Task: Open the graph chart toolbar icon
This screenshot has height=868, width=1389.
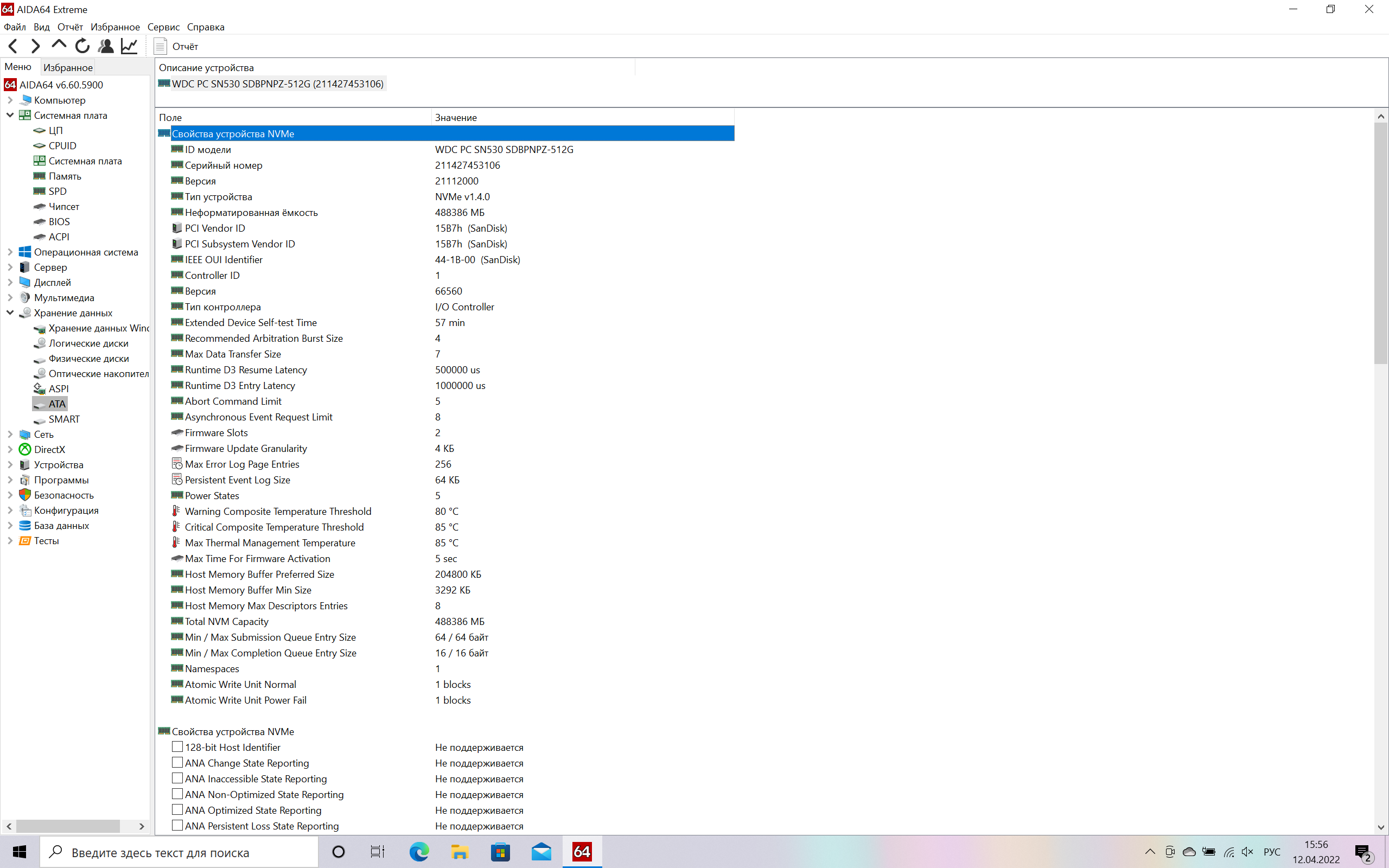Action: pos(129,46)
